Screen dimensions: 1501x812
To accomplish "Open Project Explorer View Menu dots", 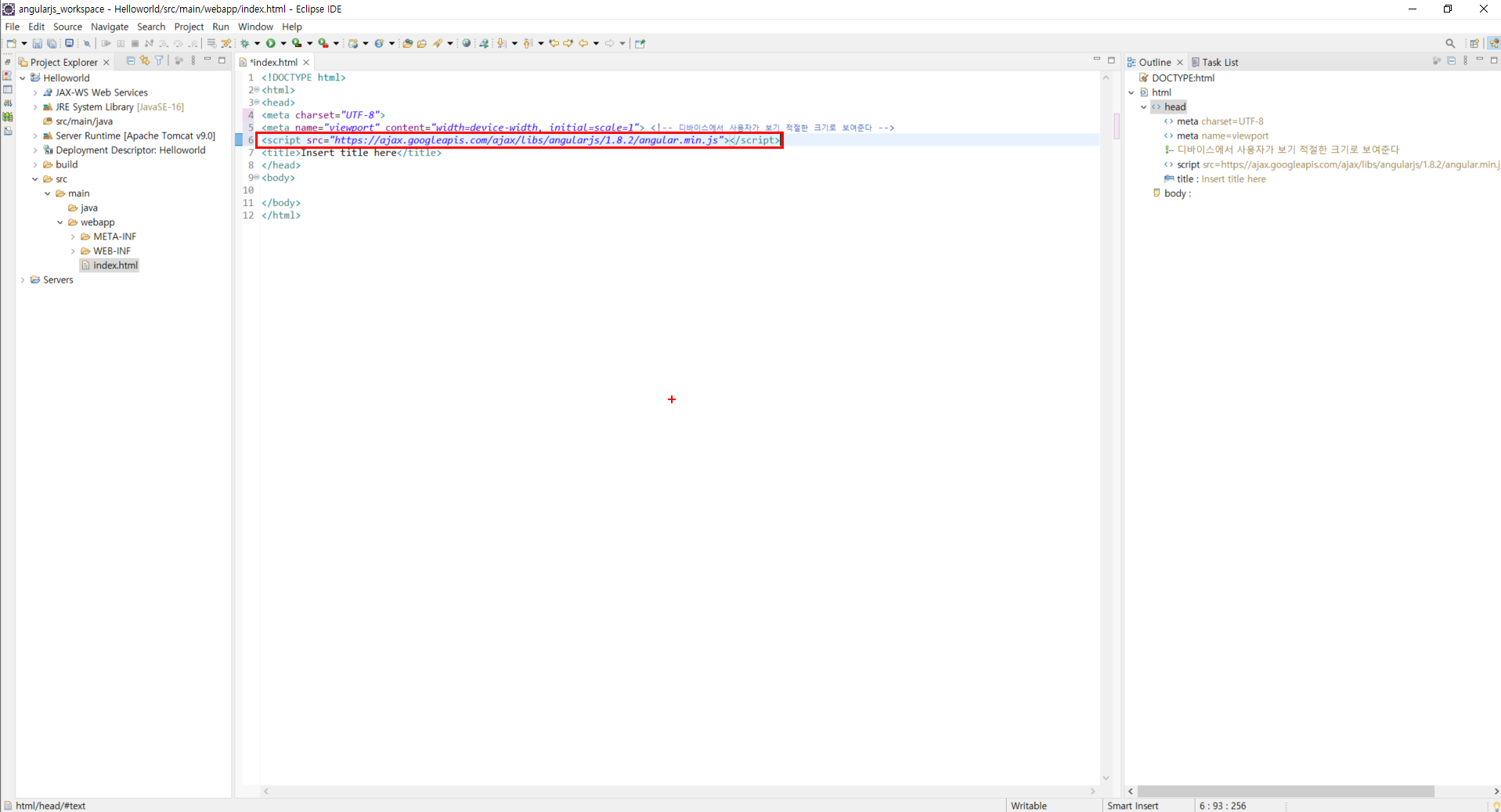I will [x=193, y=61].
